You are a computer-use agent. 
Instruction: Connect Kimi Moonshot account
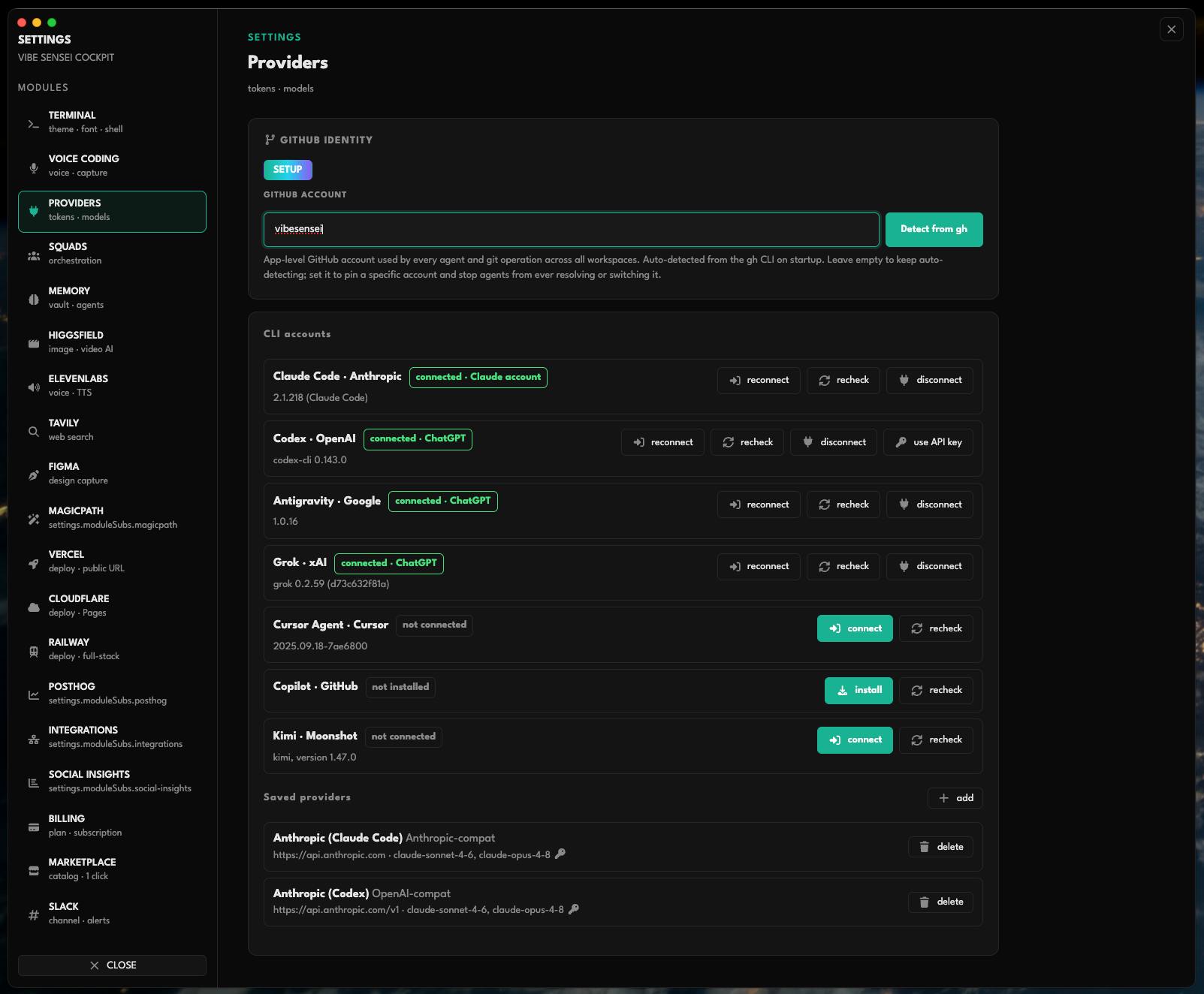855,740
